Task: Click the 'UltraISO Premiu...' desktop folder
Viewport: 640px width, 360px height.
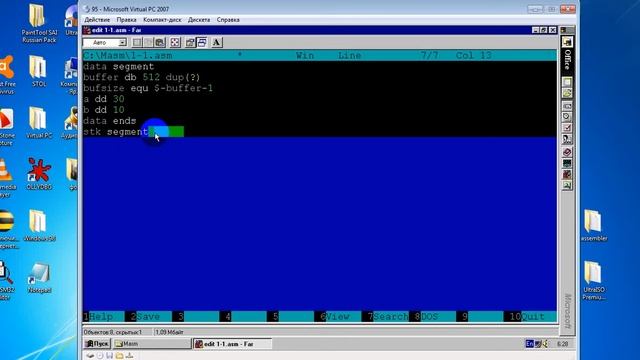Action: tap(593, 280)
